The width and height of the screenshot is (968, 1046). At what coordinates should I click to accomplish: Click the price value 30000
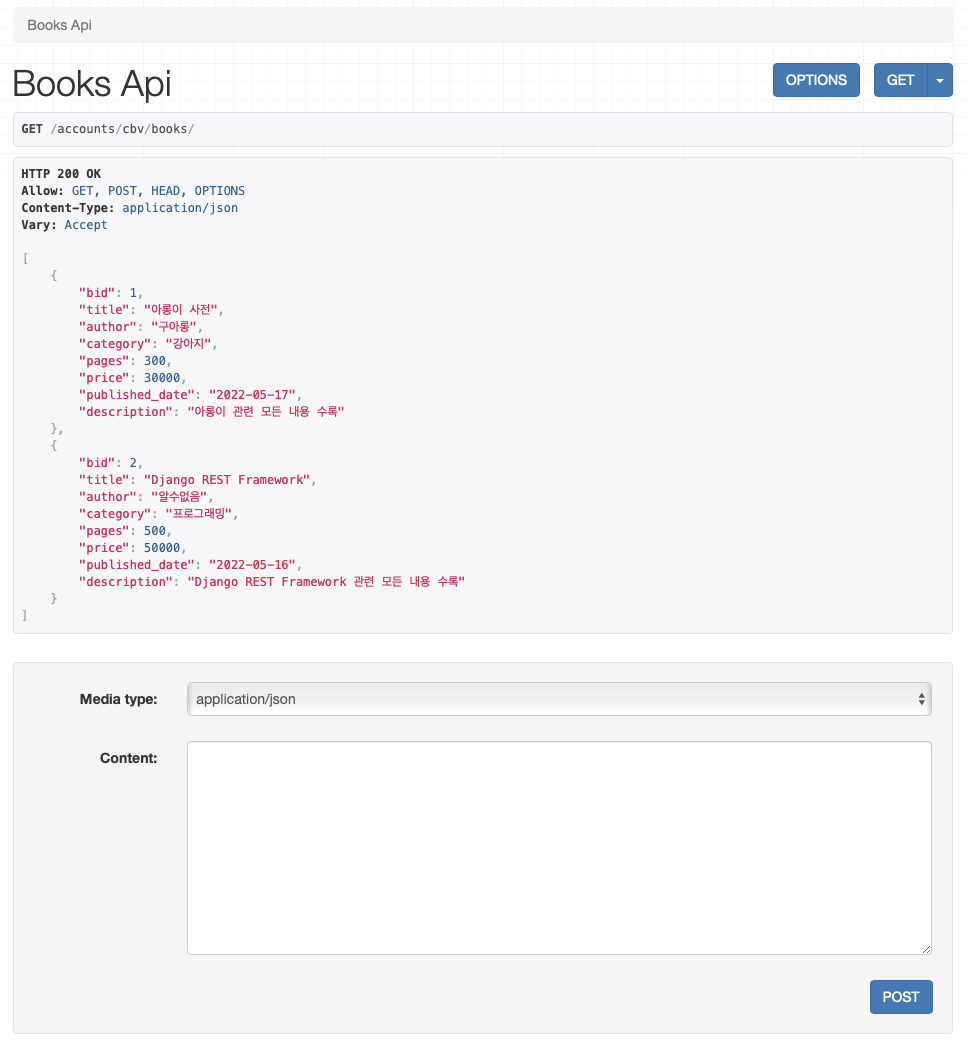(162, 378)
